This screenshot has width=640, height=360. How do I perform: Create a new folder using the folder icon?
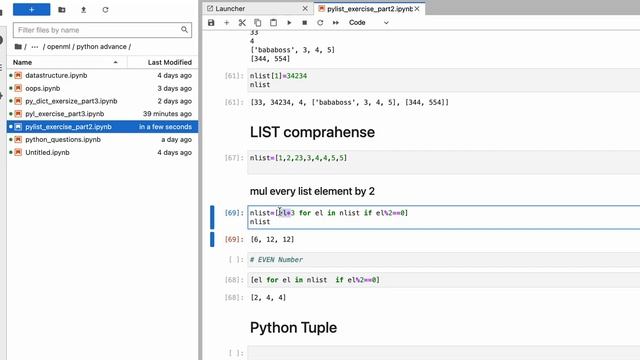pos(62,9)
